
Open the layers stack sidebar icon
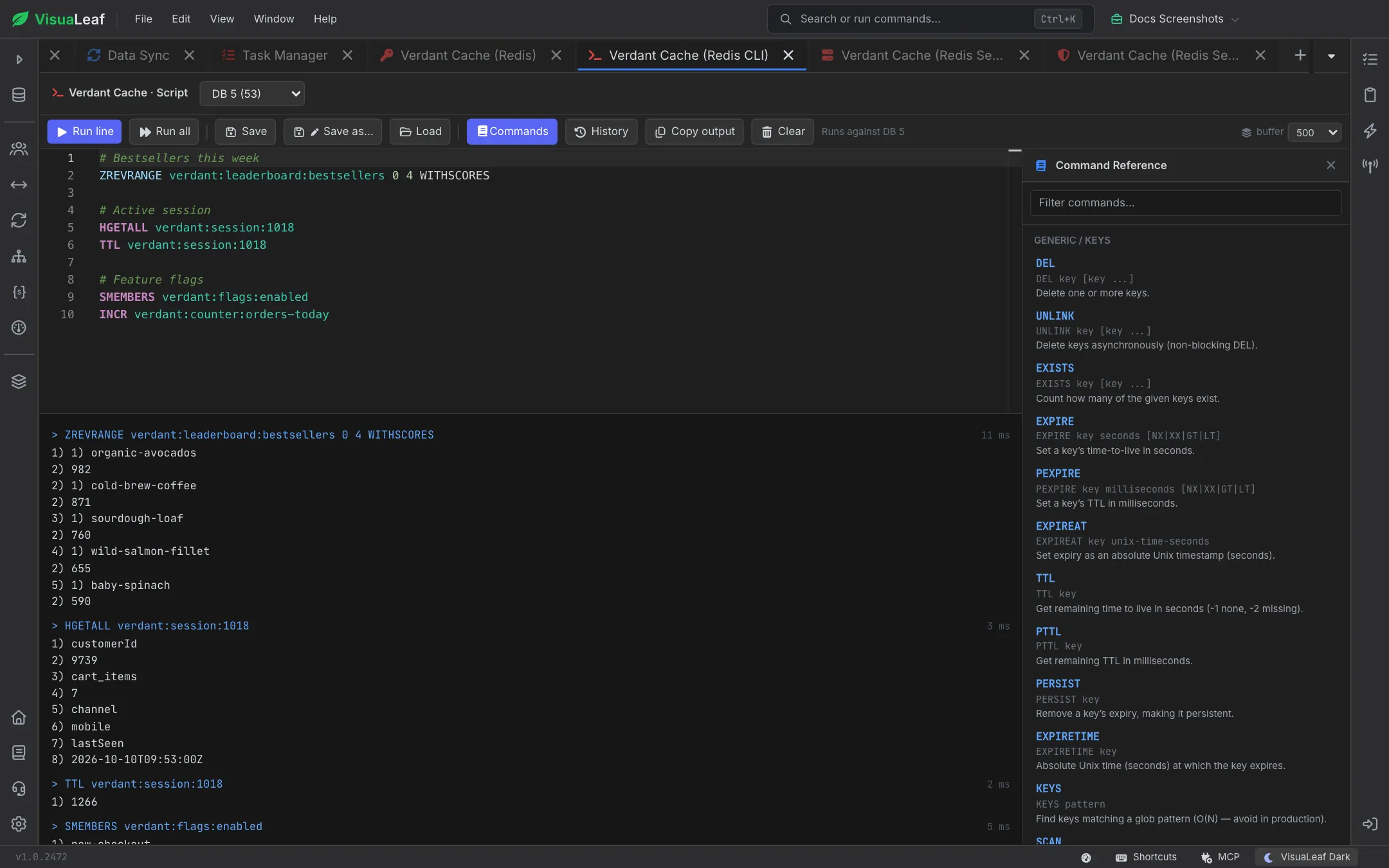pos(19,381)
